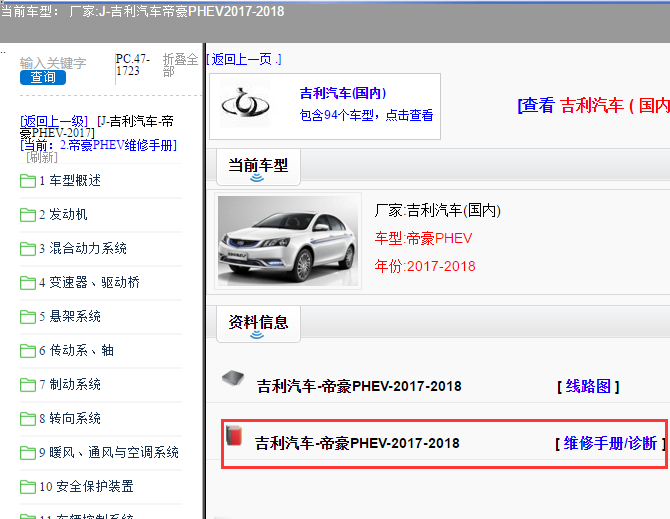
Task: Open folder icon for 5 悬架系统
Action: 28,317
